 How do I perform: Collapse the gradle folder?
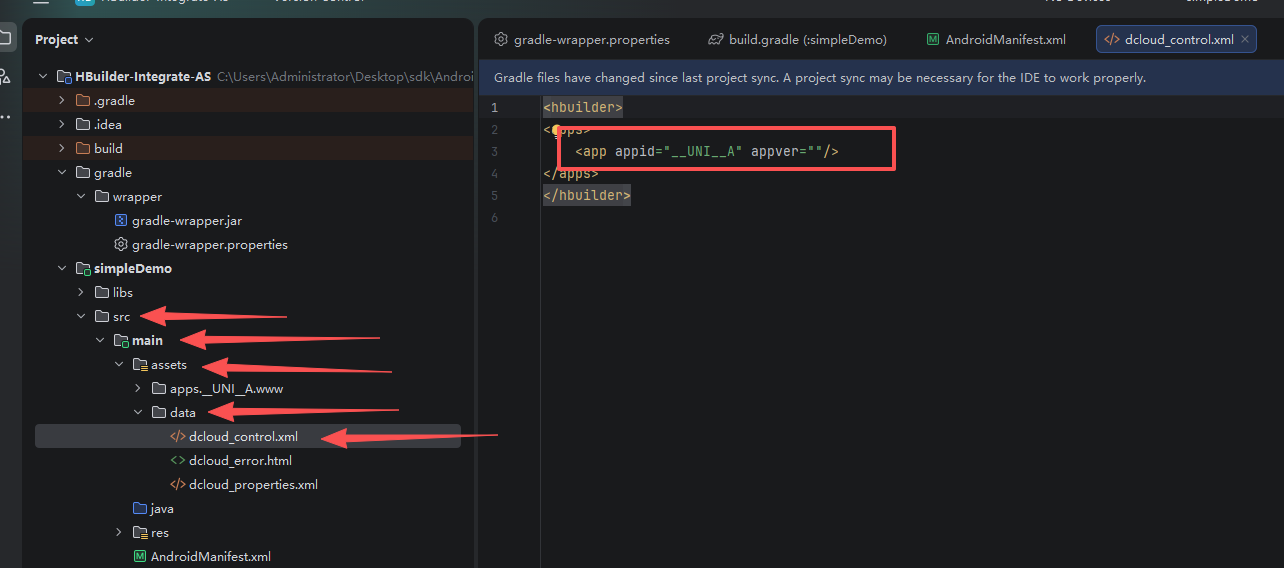click(61, 172)
